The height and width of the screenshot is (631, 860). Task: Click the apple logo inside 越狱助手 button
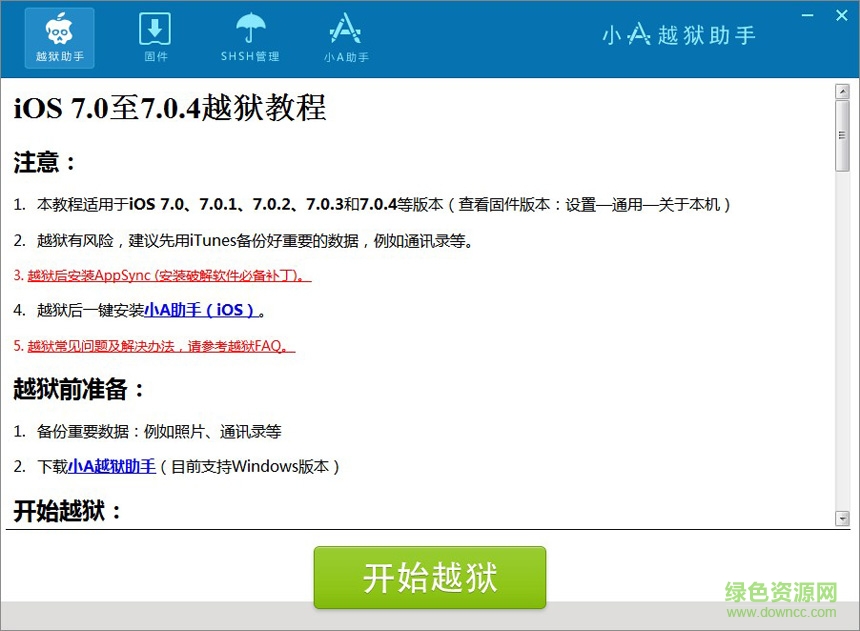[58, 27]
